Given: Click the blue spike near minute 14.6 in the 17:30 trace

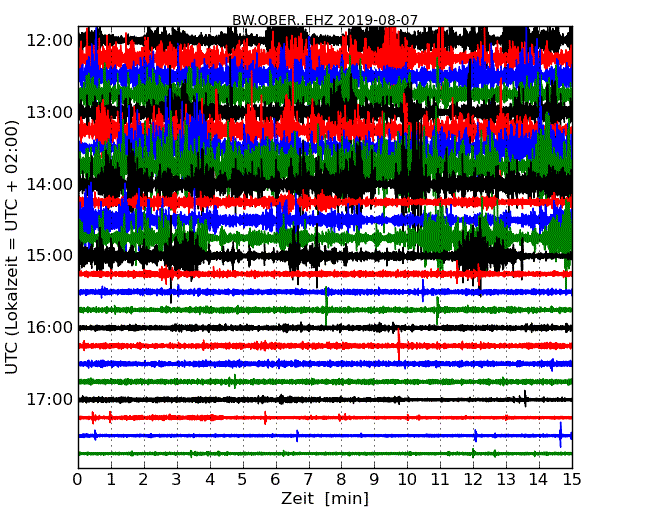Looking at the screenshot, I should click(560, 435).
